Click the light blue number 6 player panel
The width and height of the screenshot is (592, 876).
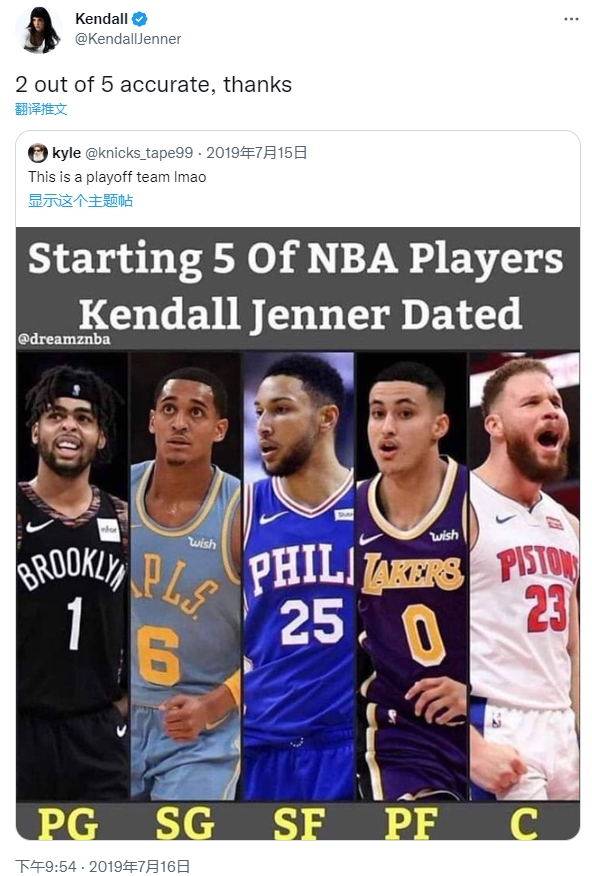pos(185,575)
